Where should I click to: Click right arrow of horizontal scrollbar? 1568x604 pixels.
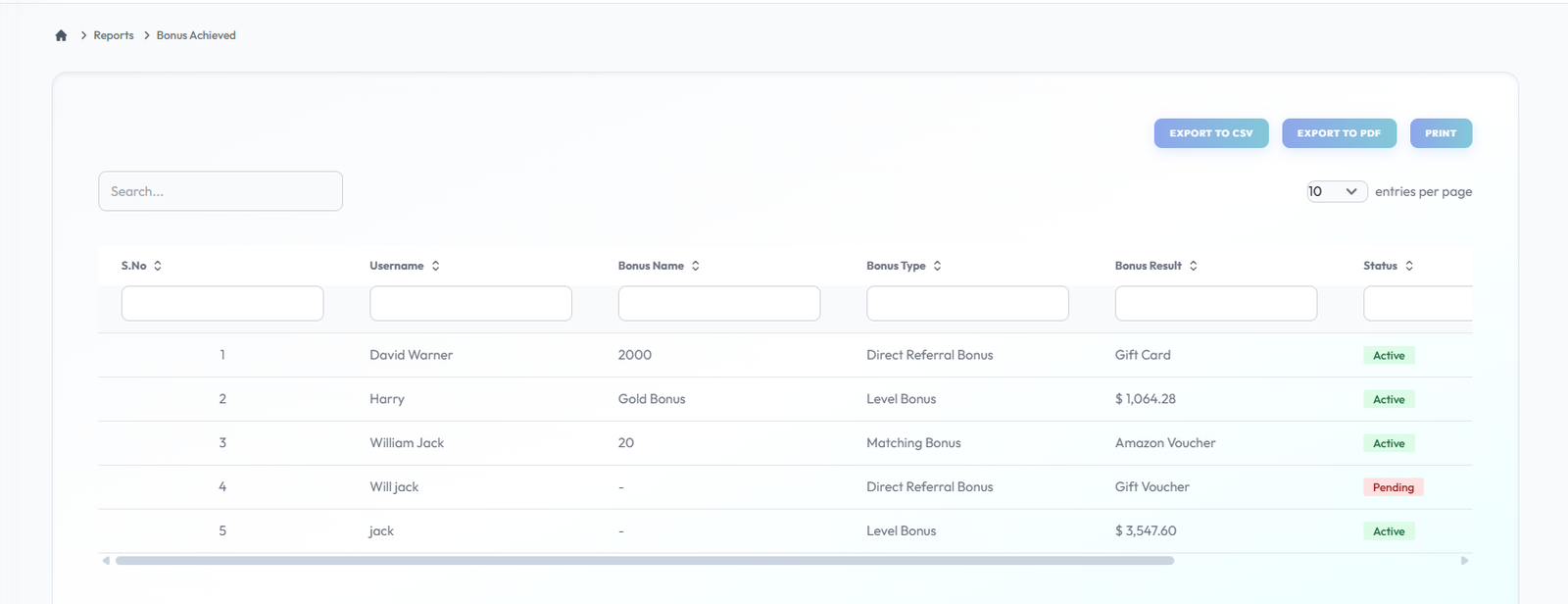[x=1465, y=561]
